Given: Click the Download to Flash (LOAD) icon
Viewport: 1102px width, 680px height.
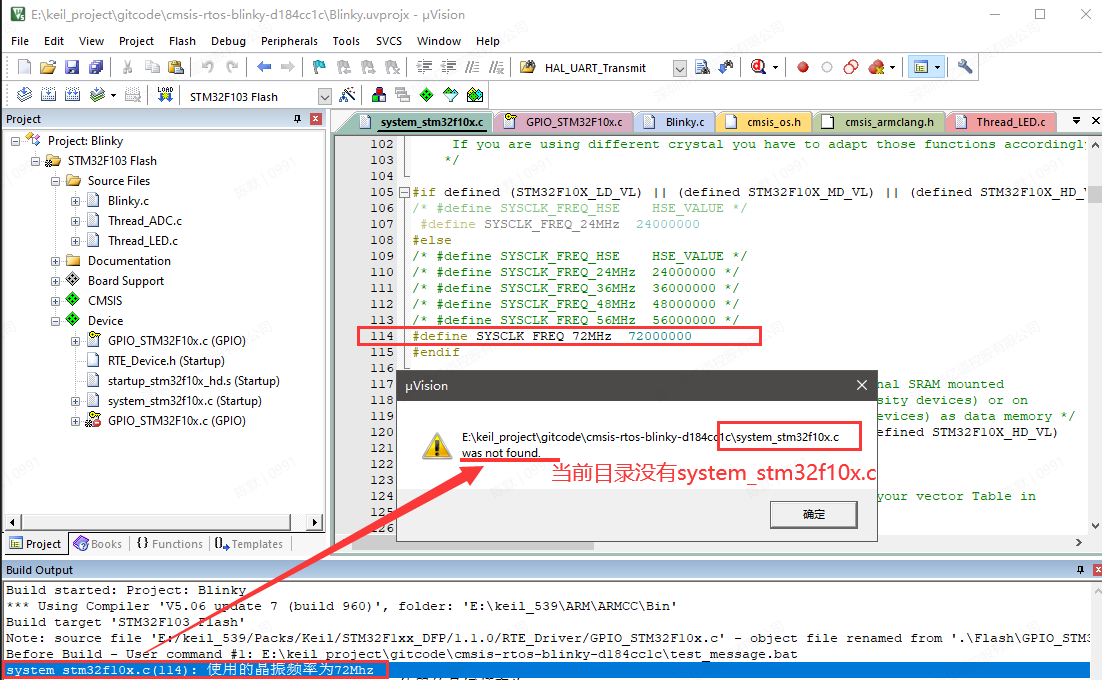Looking at the screenshot, I should pyautogui.click(x=165, y=96).
